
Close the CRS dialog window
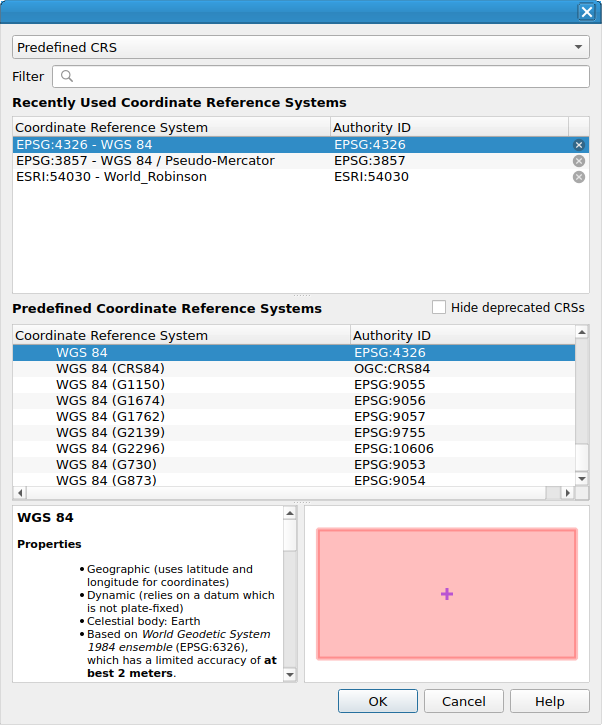tap(586, 12)
